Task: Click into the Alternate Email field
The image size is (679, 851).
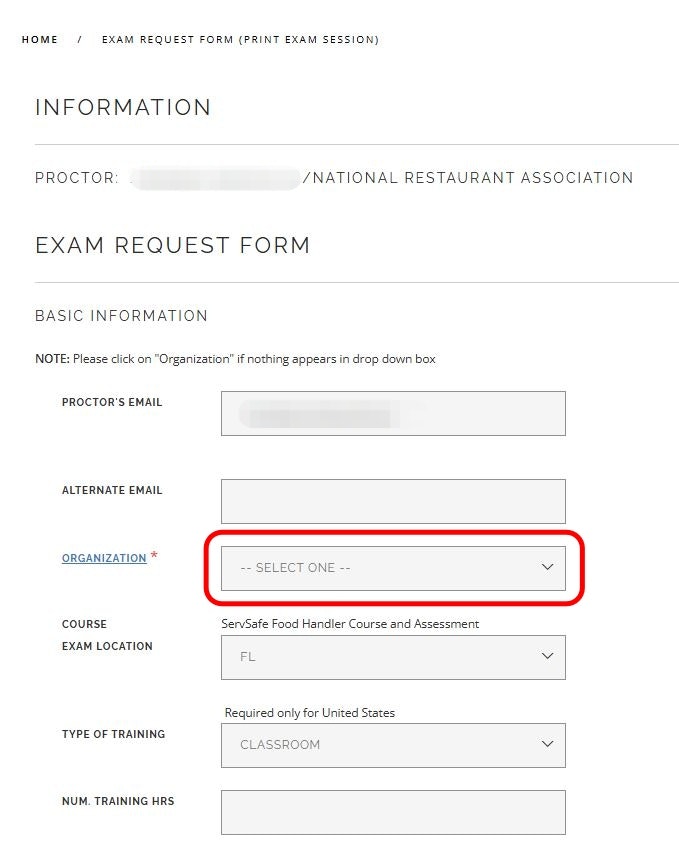Action: pyautogui.click(x=393, y=501)
